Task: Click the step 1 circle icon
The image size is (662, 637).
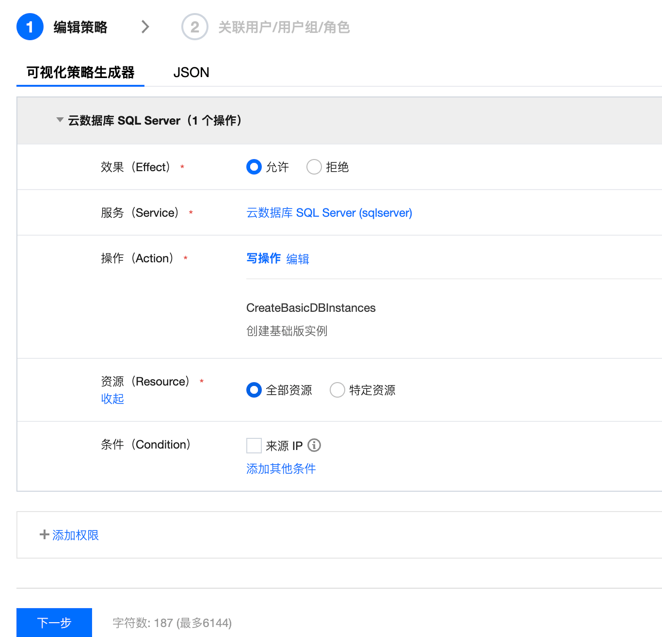Action: tap(30, 27)
